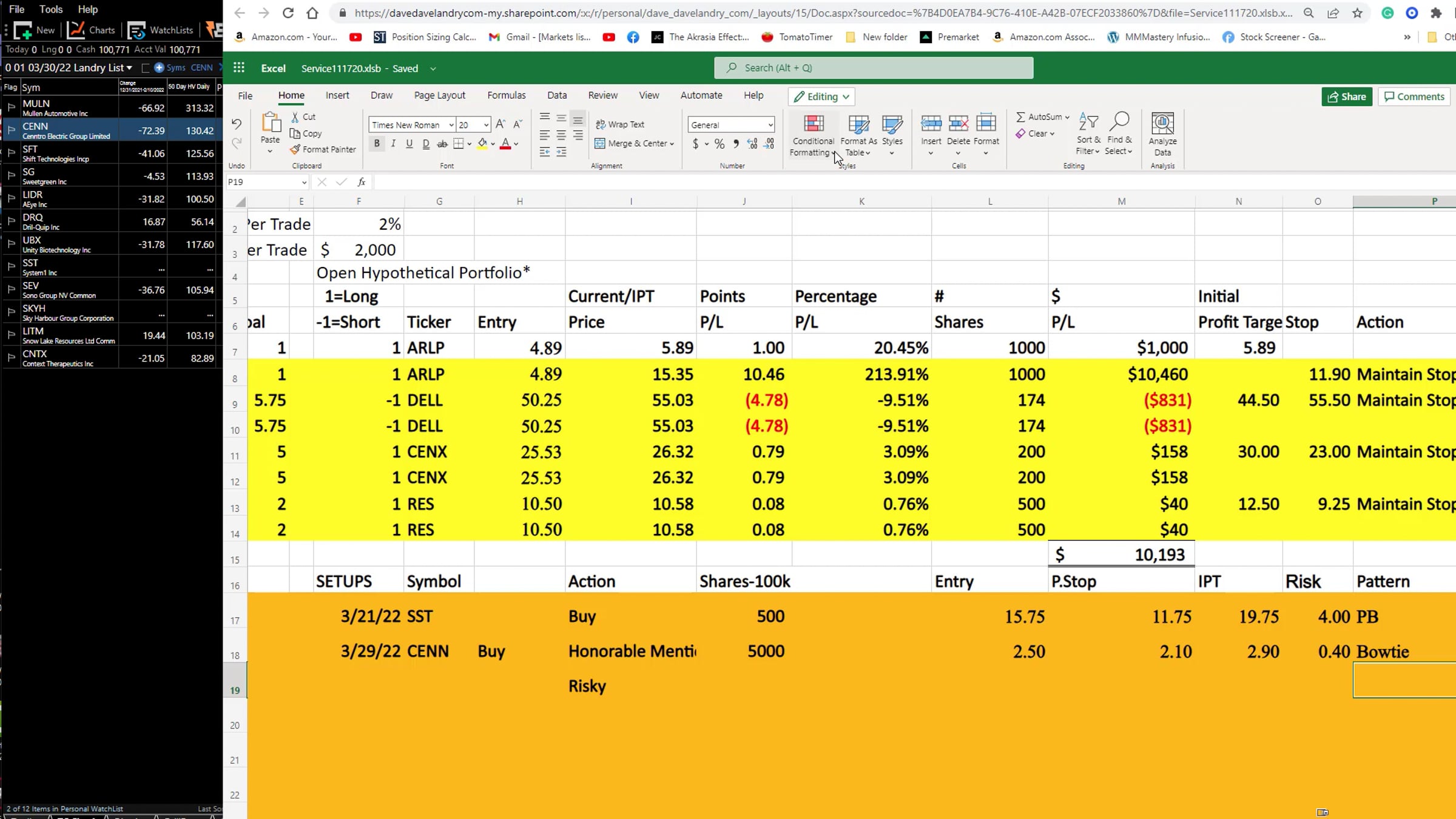Viewport: 1456px width, 819px height.
Task: Open the Review ribbon tab
Action: tap(602, 95)
